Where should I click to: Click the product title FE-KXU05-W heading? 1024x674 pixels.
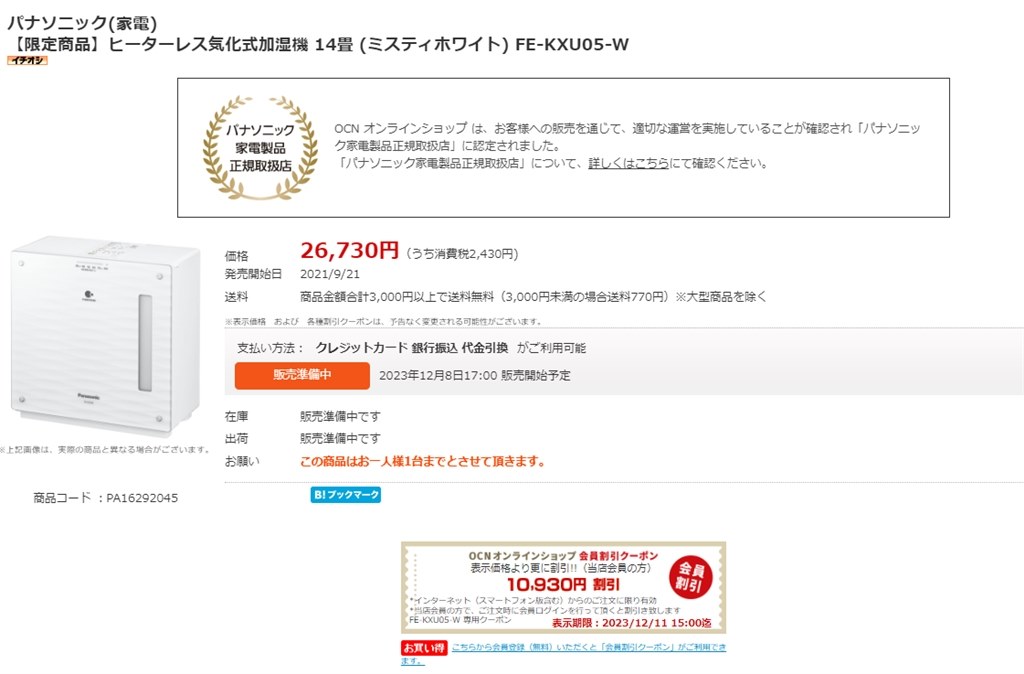pos(318,44)
